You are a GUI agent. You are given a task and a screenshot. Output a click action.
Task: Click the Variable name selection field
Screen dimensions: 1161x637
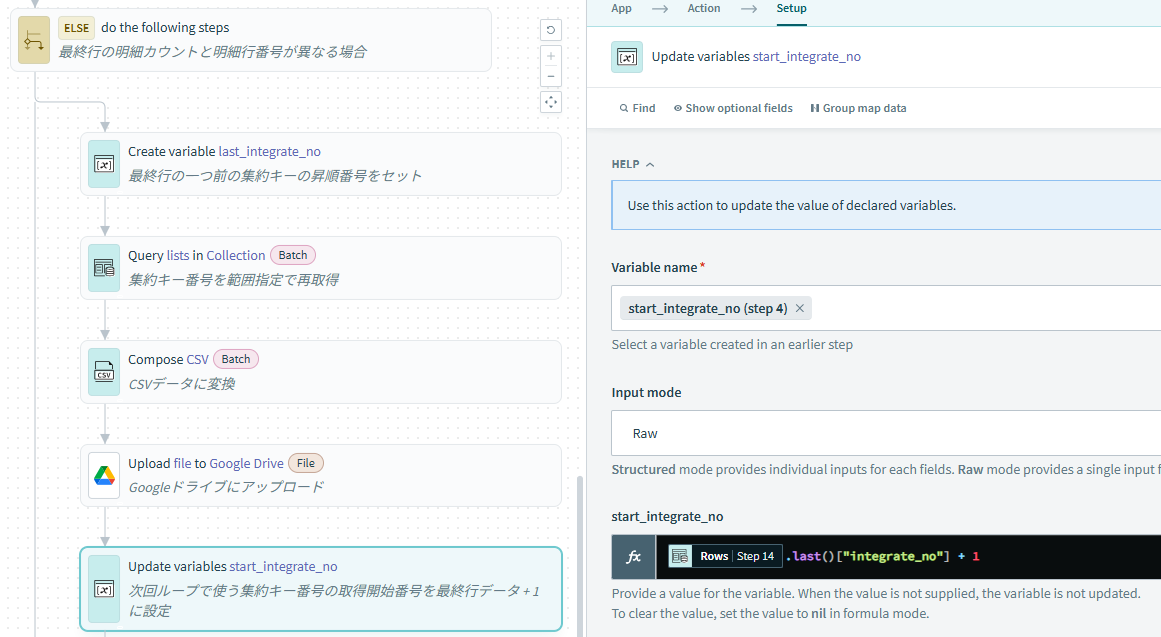[x=886, y=308]
